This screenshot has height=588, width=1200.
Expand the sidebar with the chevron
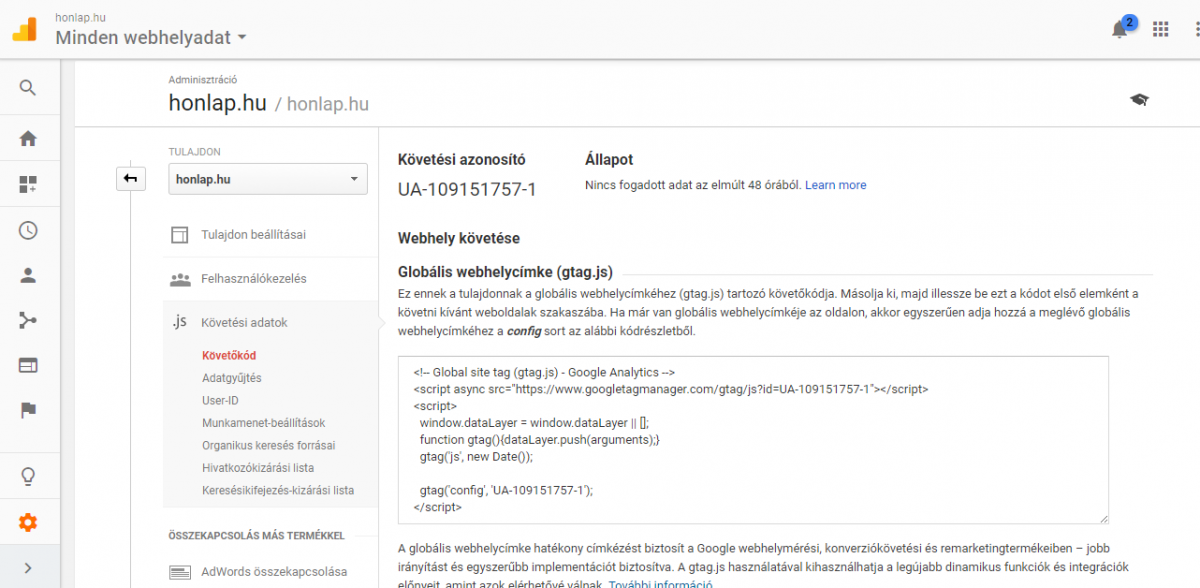point(28,568)
